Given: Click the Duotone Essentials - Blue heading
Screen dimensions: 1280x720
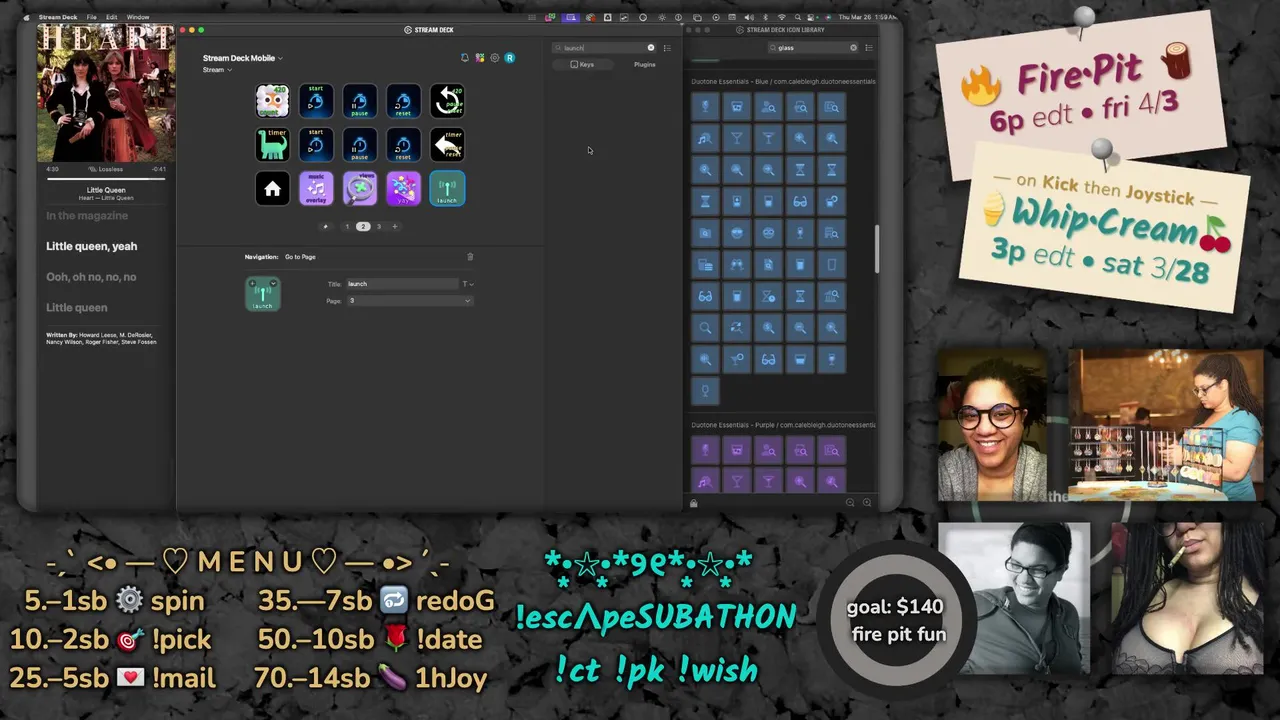Looking at the screenshot, I should pos(783,82).
